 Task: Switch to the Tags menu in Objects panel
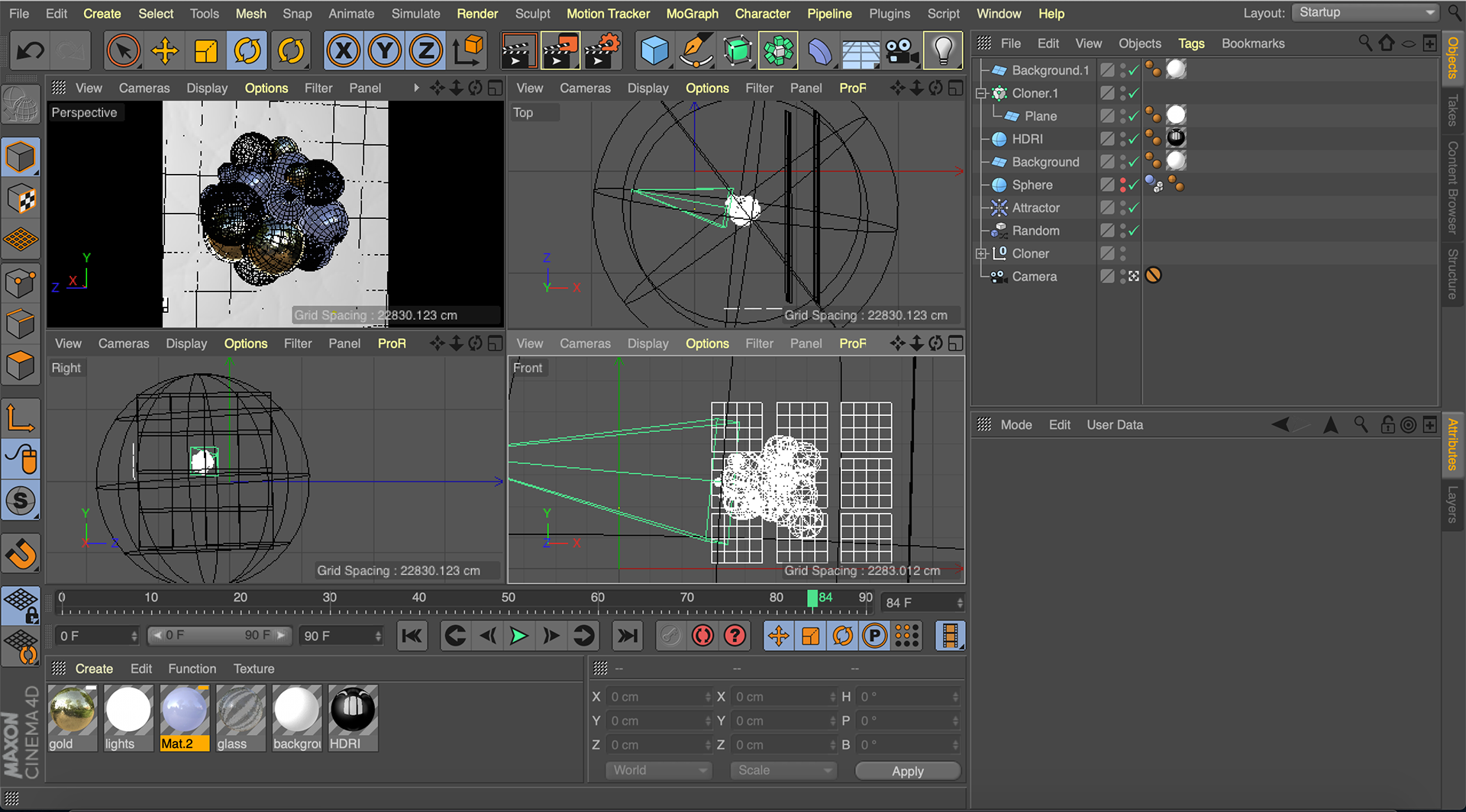[1190, 43]
